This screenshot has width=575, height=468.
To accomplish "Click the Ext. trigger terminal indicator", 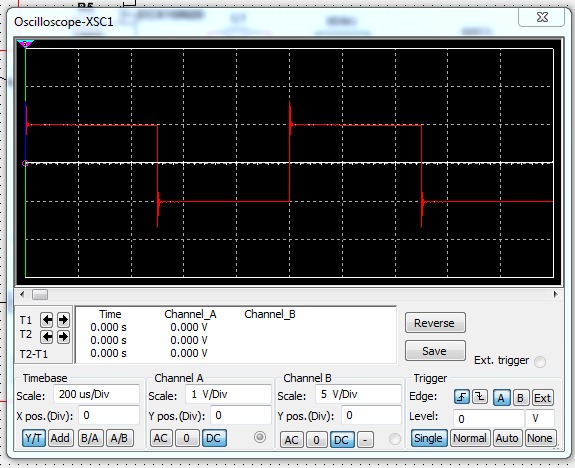I will pyautogui.click(x=540, y=362).
